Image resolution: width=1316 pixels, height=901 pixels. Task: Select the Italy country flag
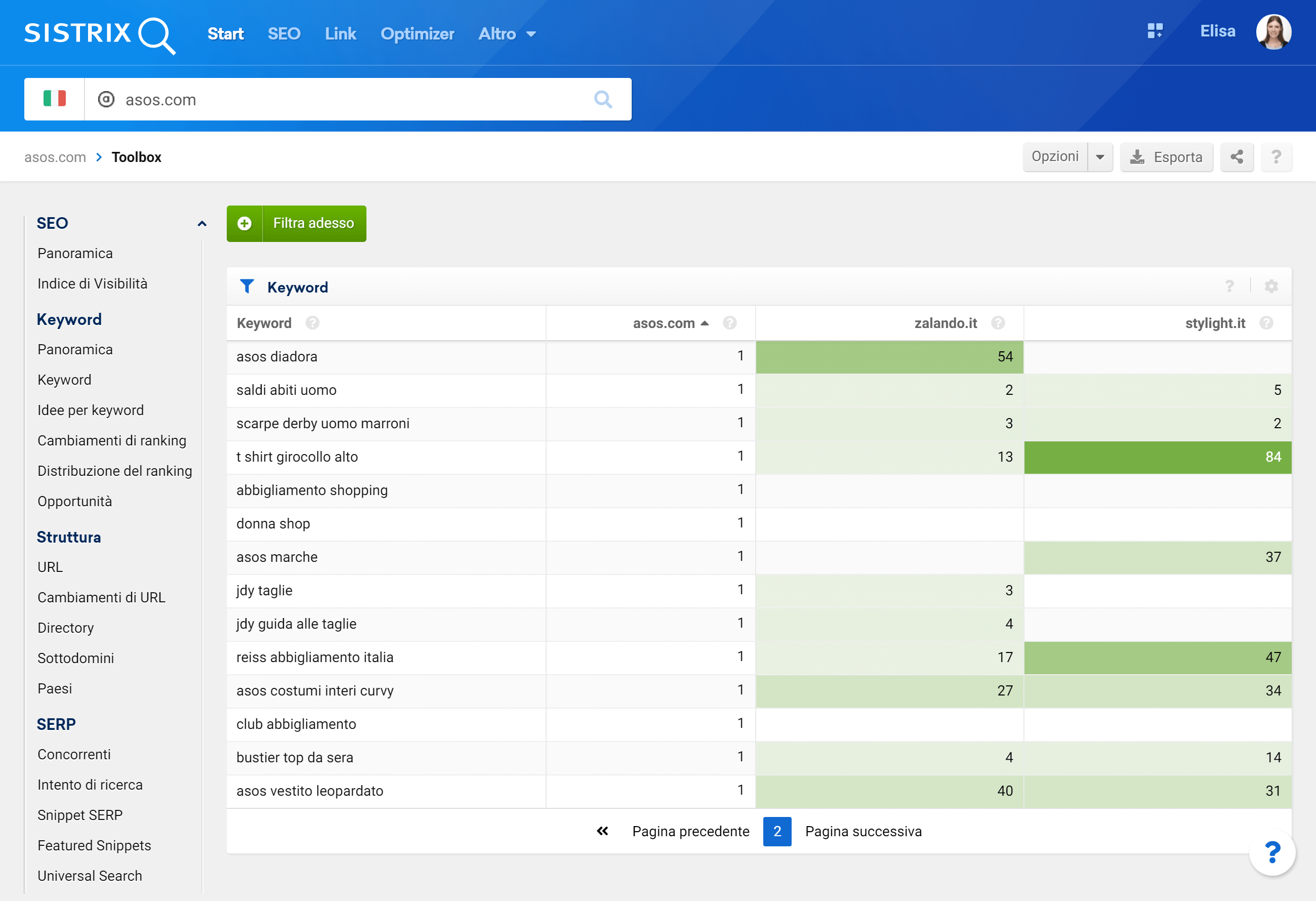tap(54, 99)
